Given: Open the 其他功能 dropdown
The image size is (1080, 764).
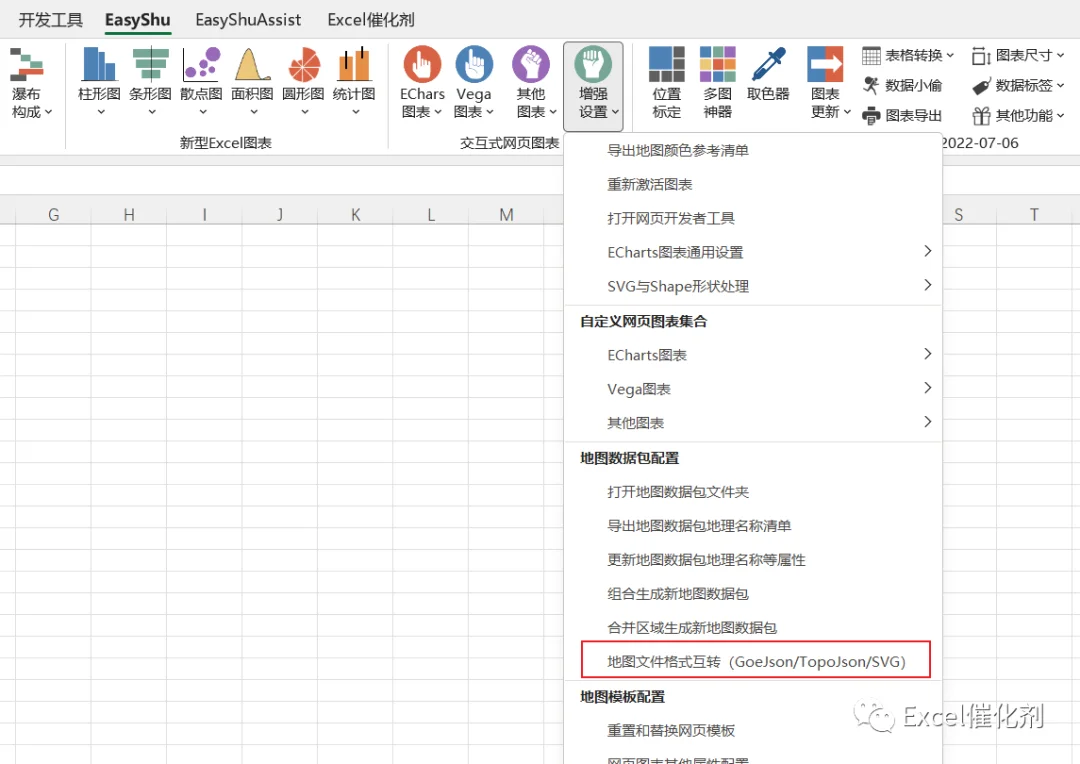Looking at the screenshot, I should (1017, 116).
